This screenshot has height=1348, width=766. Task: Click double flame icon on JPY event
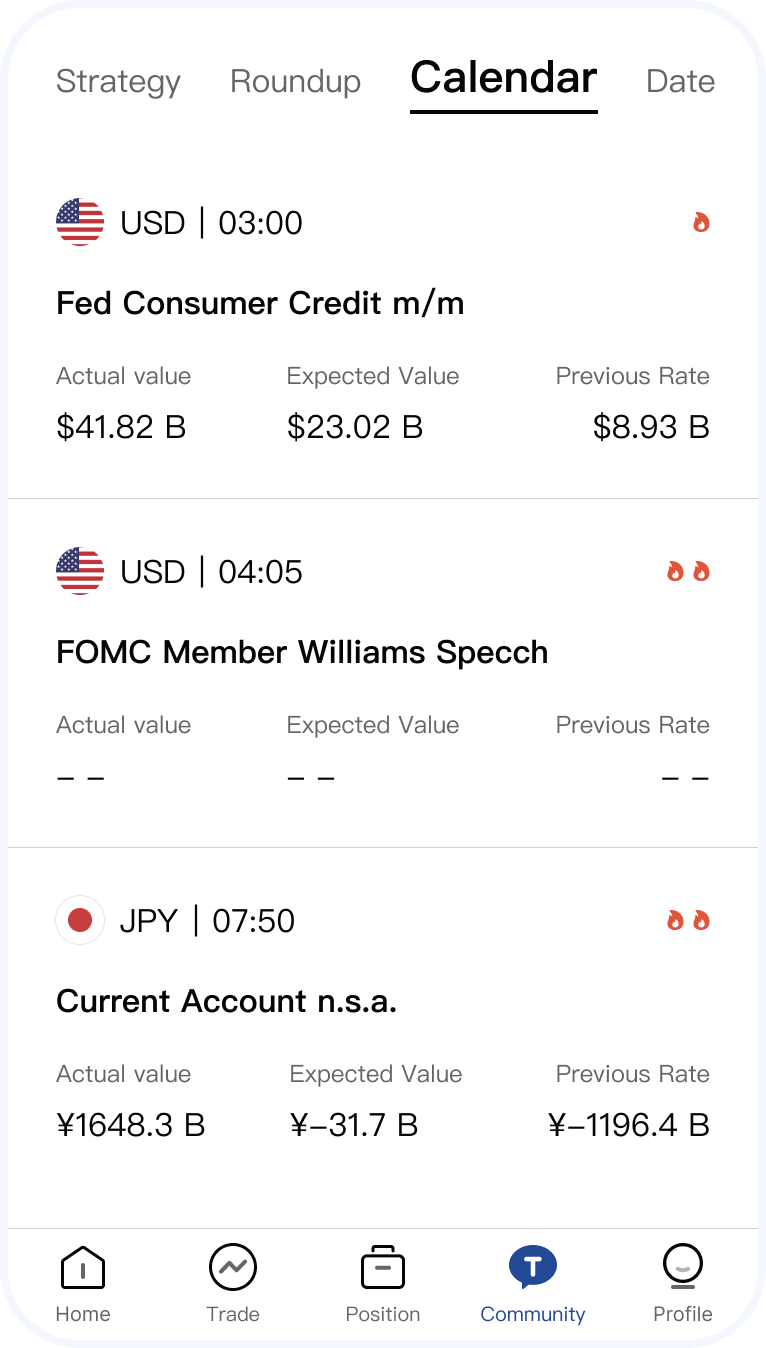[688, 920]
